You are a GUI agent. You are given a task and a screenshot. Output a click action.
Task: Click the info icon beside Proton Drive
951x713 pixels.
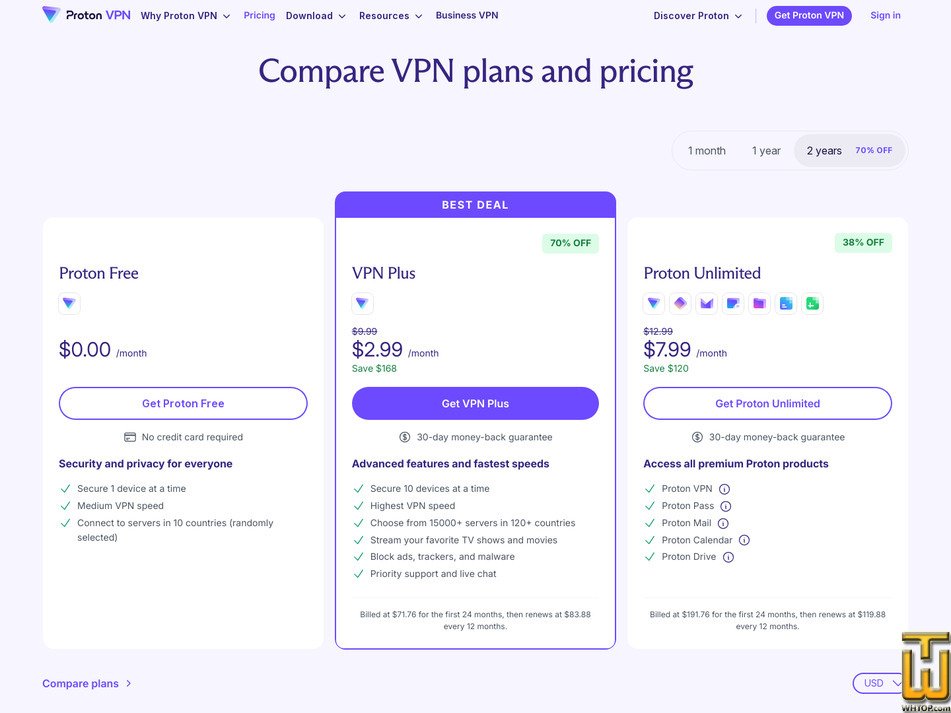(x=728, y=557)
